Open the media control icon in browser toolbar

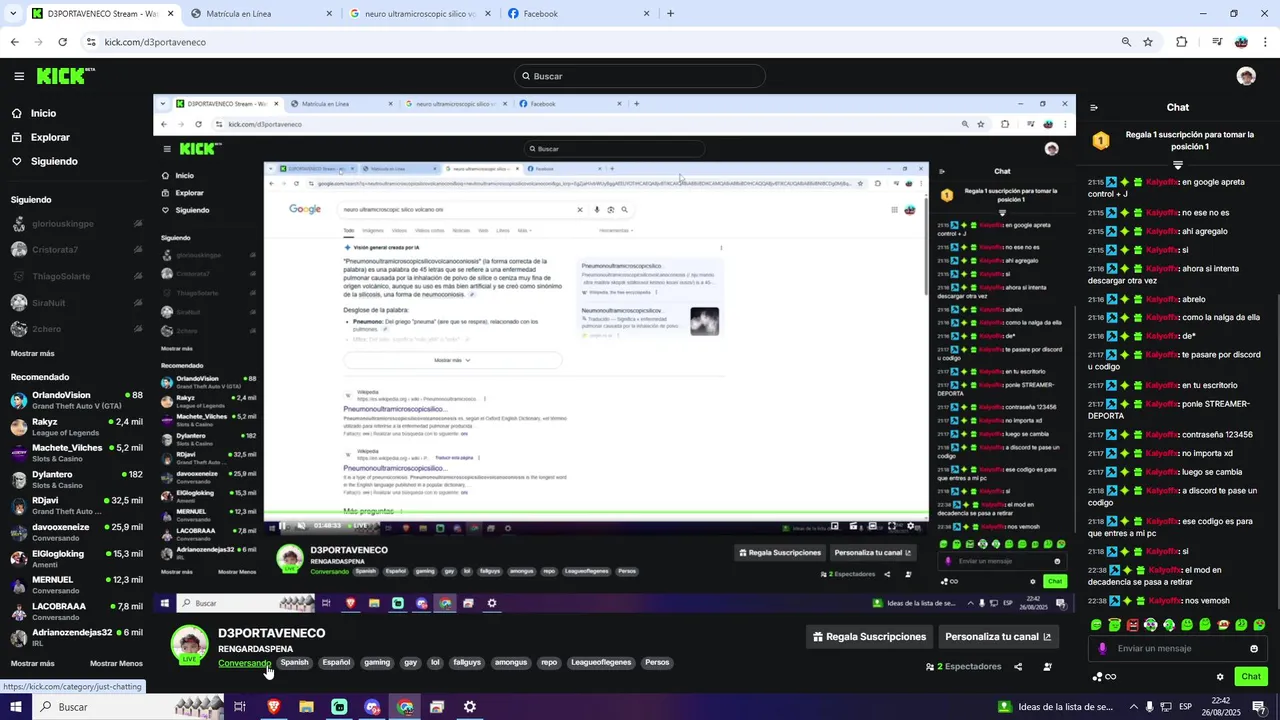(1217, 42)
